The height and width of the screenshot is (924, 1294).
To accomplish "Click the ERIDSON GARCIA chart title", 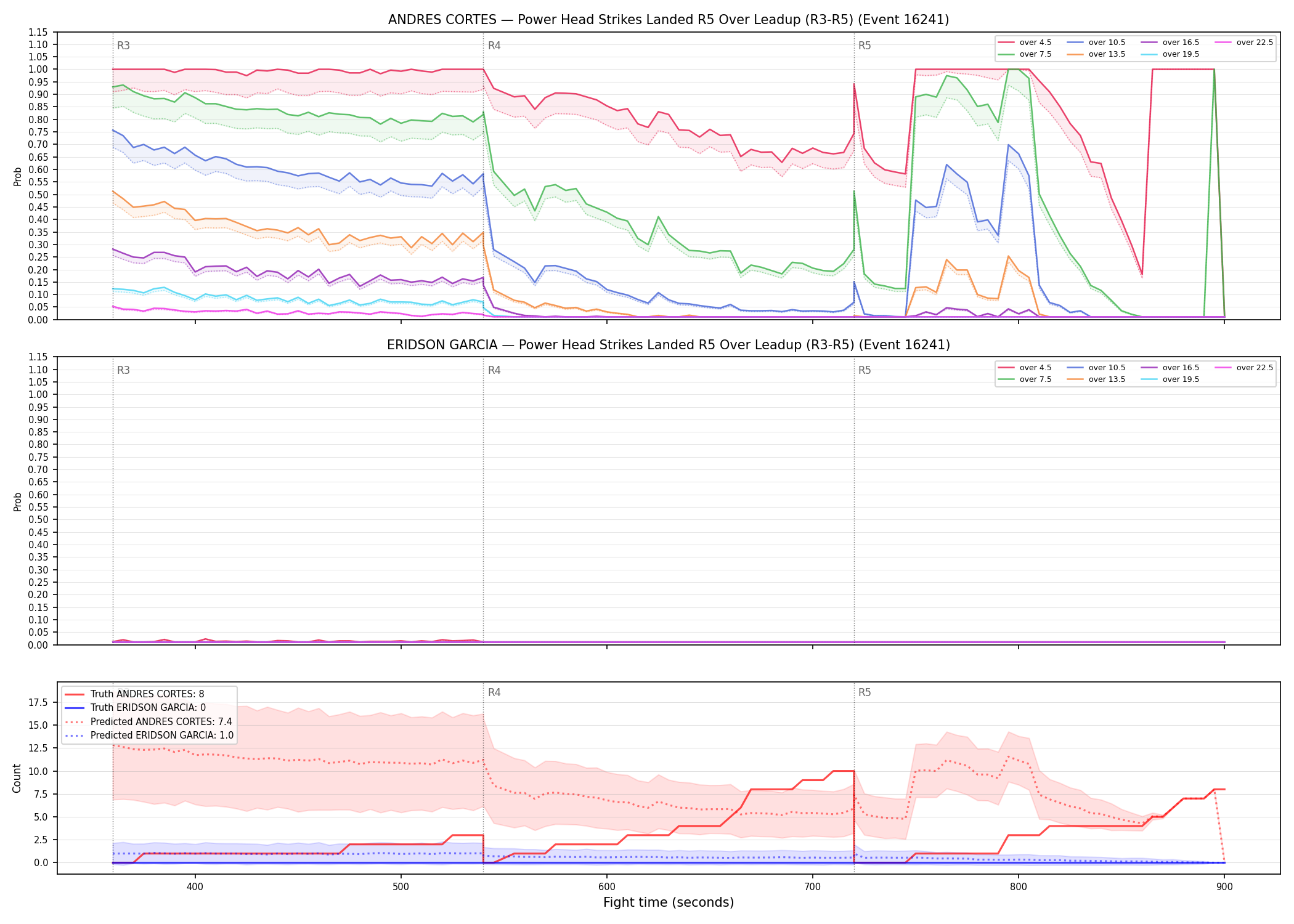I will click(x=669, y=345).
